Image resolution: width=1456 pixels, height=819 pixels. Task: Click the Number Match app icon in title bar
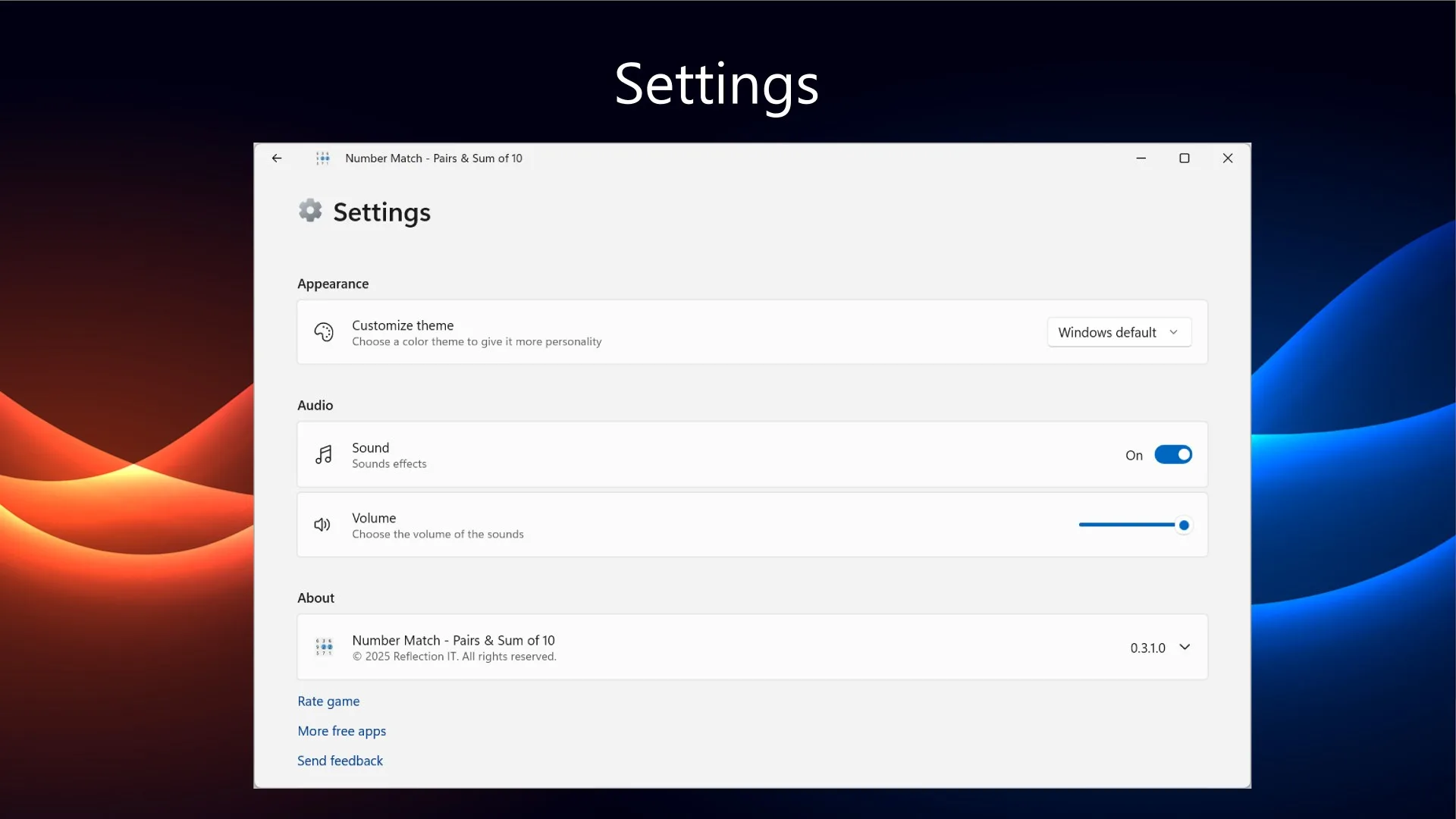pos(323,158)
